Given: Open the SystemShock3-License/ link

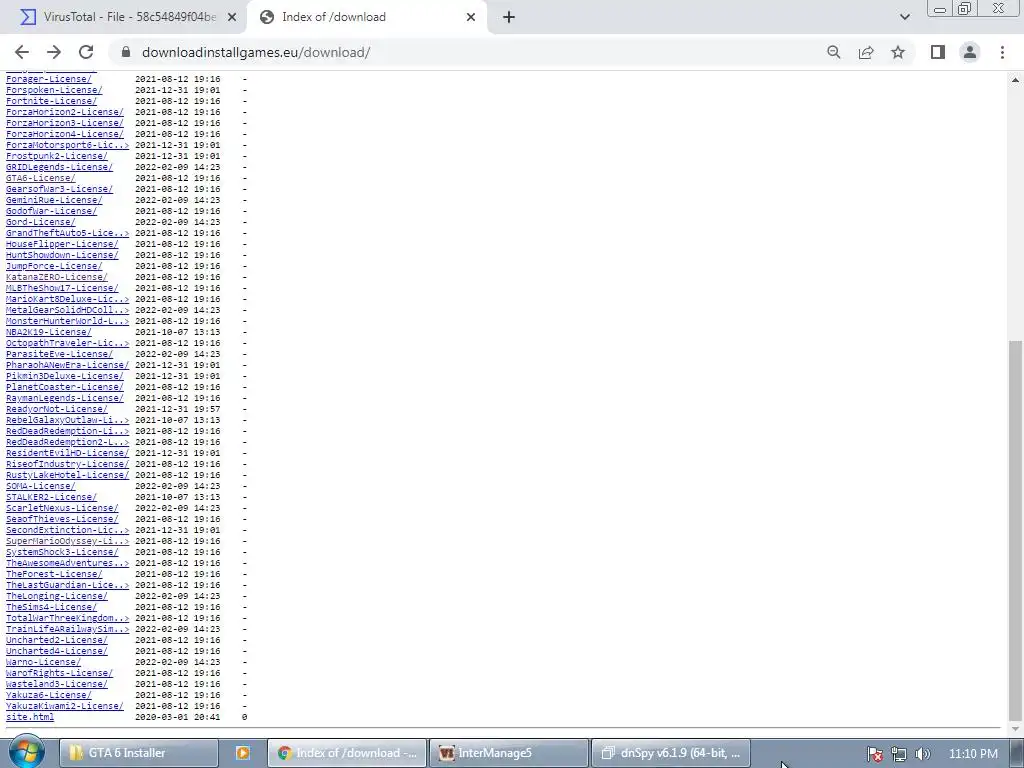Looking at the screenshot, I should pyautogui.click(x=62, y=552).
